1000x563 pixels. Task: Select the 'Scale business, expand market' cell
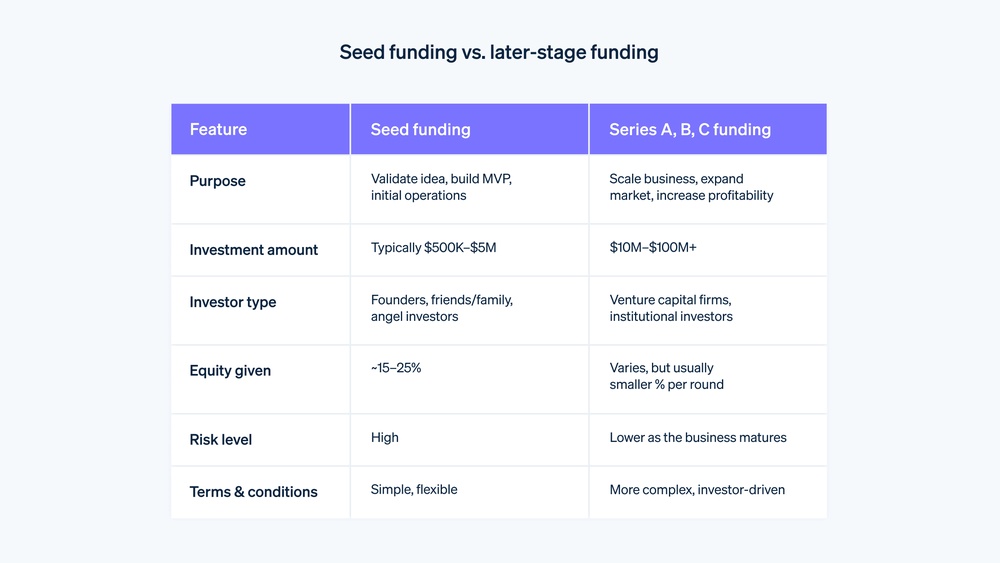coord(691,187)
